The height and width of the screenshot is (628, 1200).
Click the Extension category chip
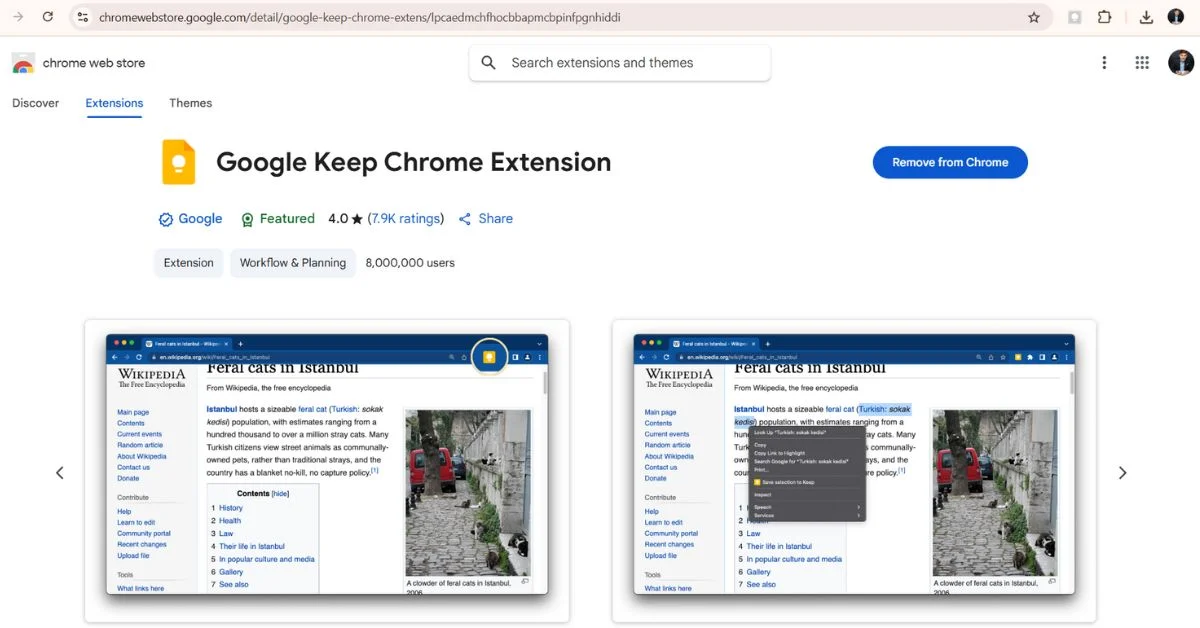click(x=189, y=263)
